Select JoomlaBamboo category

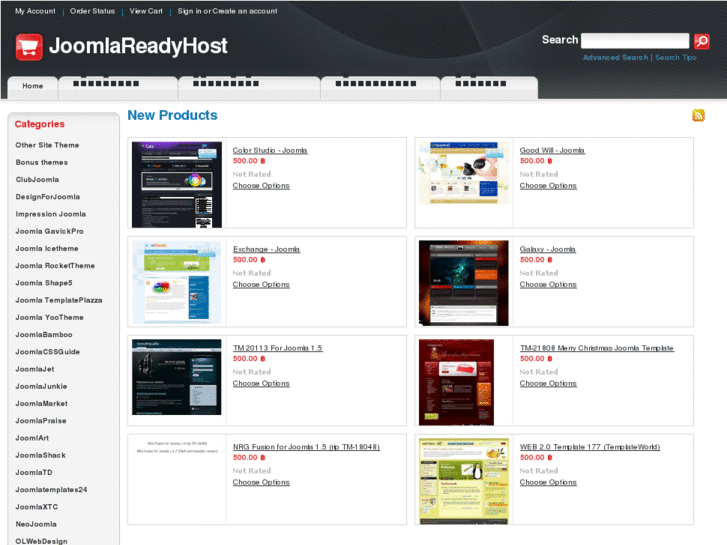44,334
